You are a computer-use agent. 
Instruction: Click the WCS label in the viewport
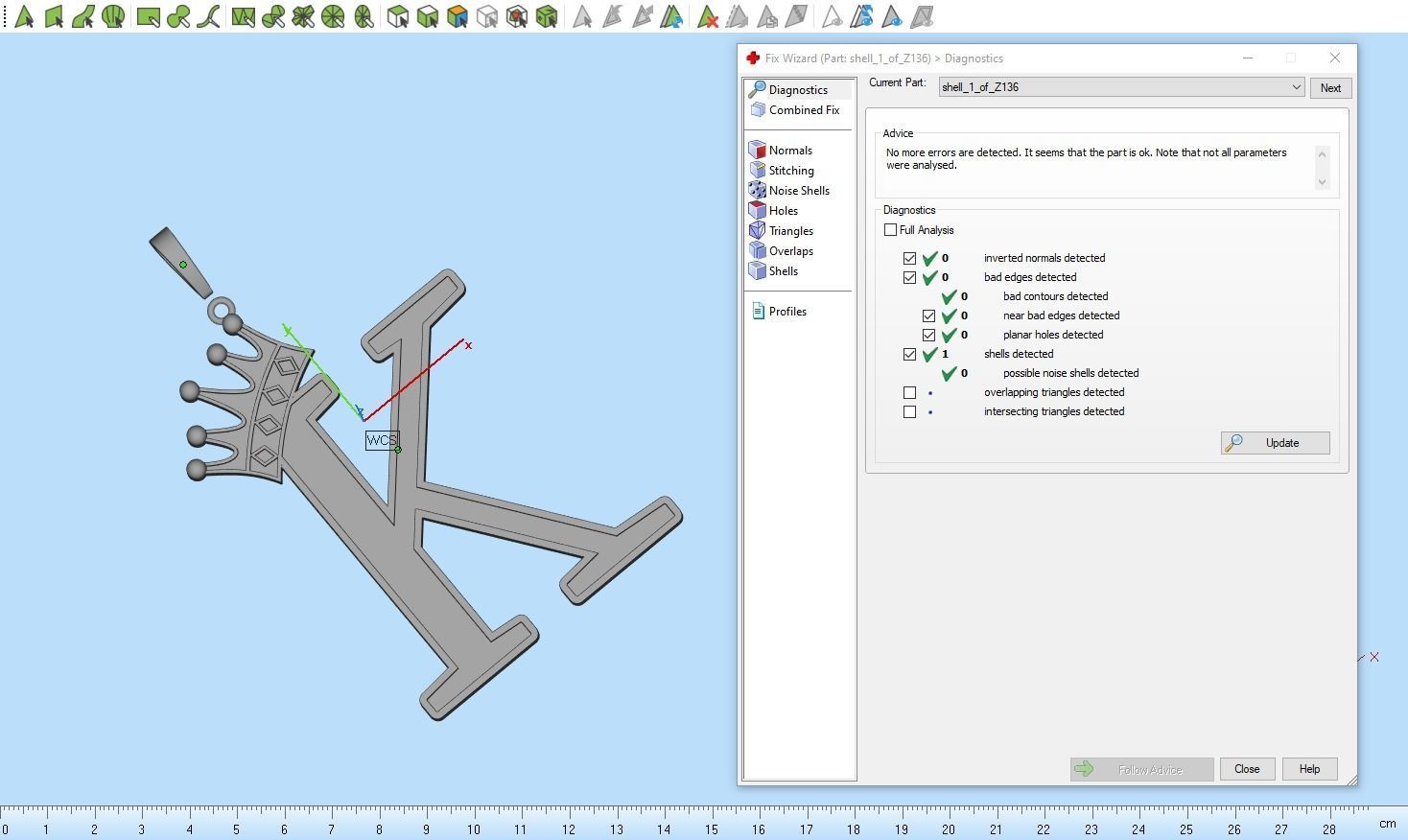(382, 440)
